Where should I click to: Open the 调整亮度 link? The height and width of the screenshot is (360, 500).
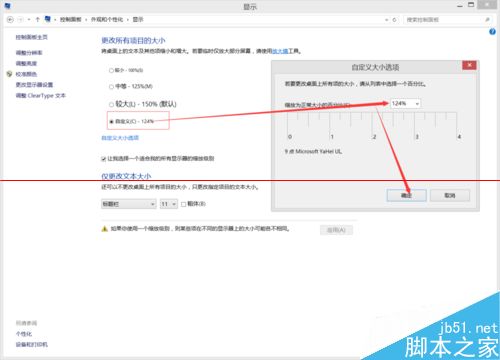tap(26, 63)
